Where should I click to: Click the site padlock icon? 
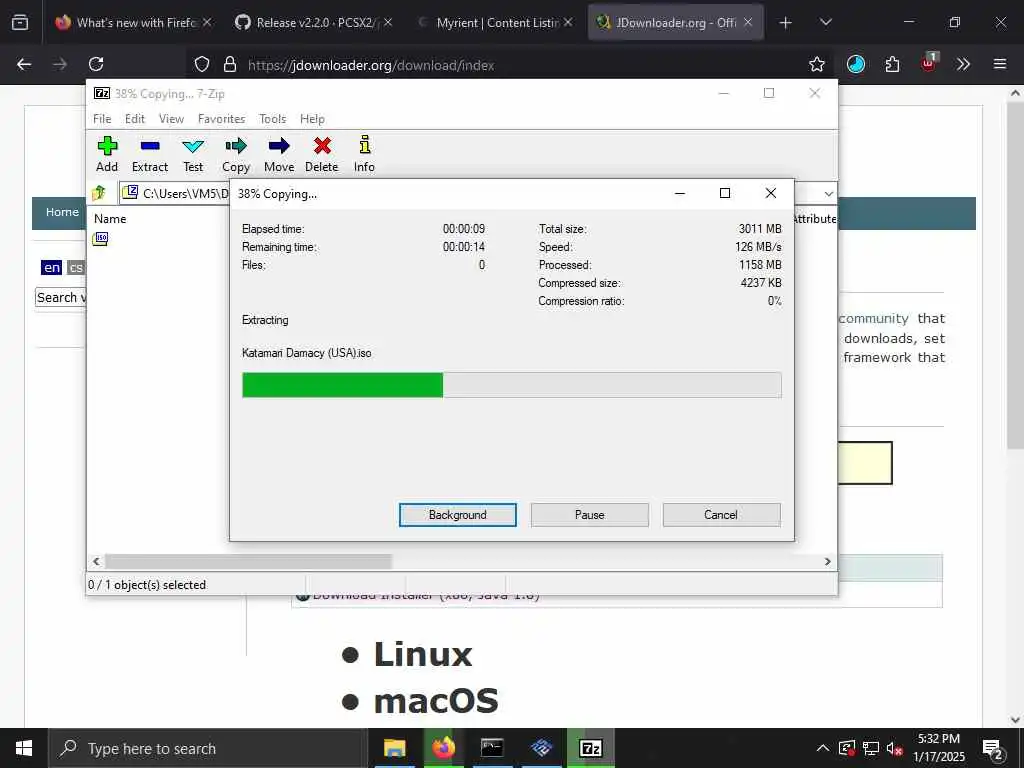click(x=229, y=64)
